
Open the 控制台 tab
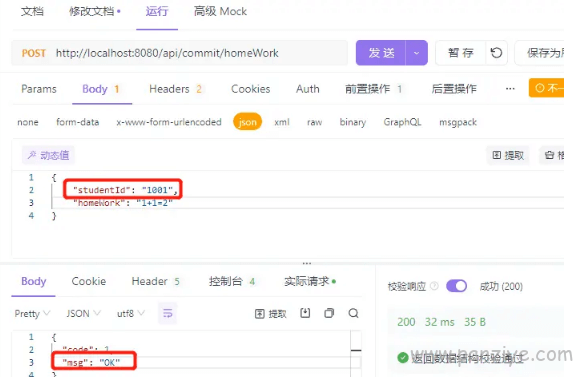coord(232,281)
